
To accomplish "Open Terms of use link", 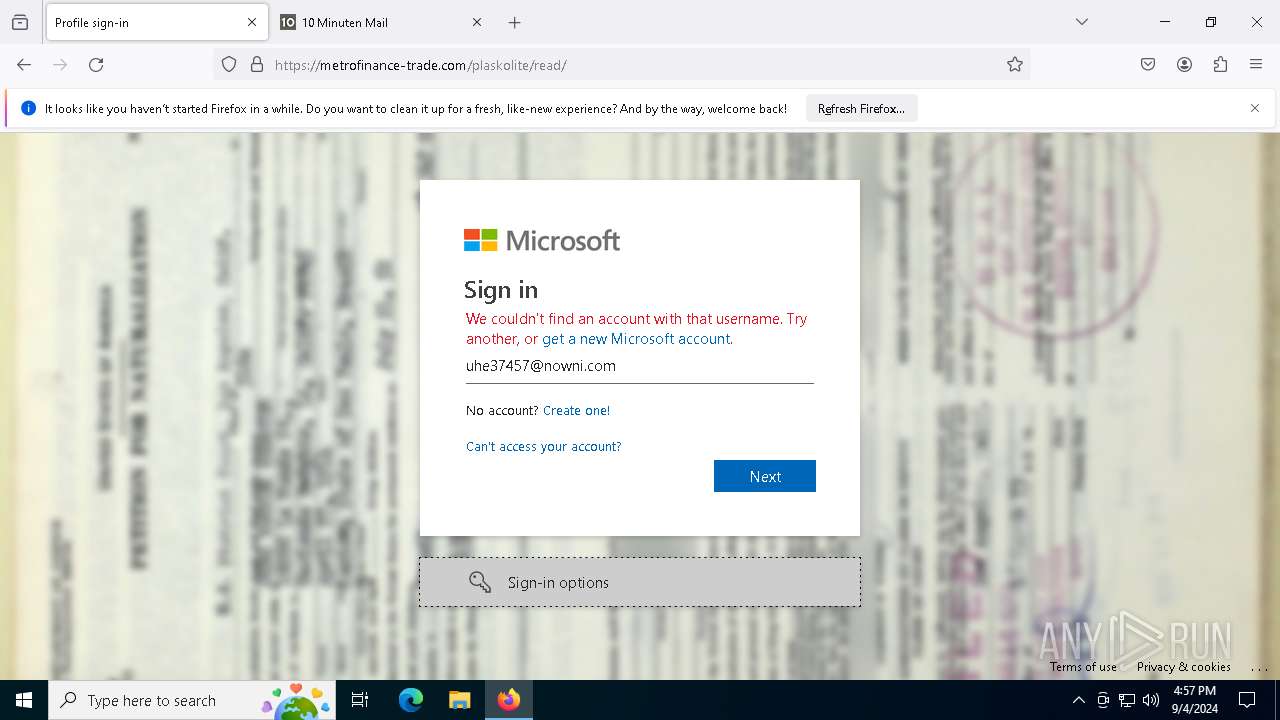I will click(1083, 667).
